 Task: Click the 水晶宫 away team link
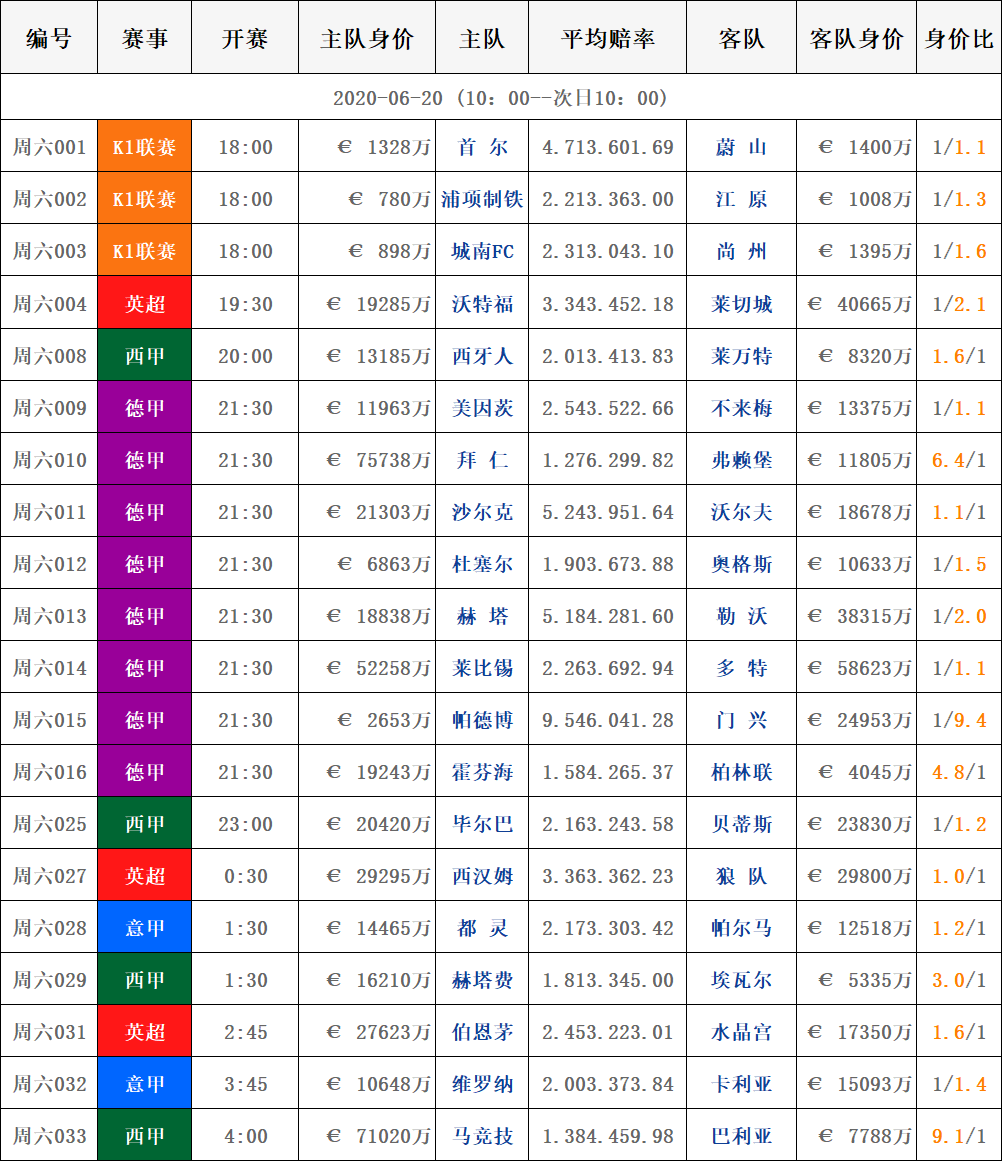click(x=741, y=1032)
